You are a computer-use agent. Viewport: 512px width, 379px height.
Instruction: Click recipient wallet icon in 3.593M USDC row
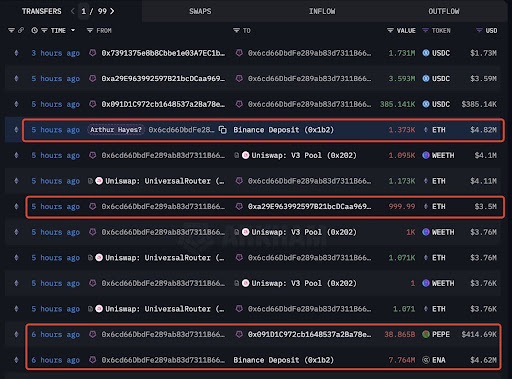coord(239,79)
